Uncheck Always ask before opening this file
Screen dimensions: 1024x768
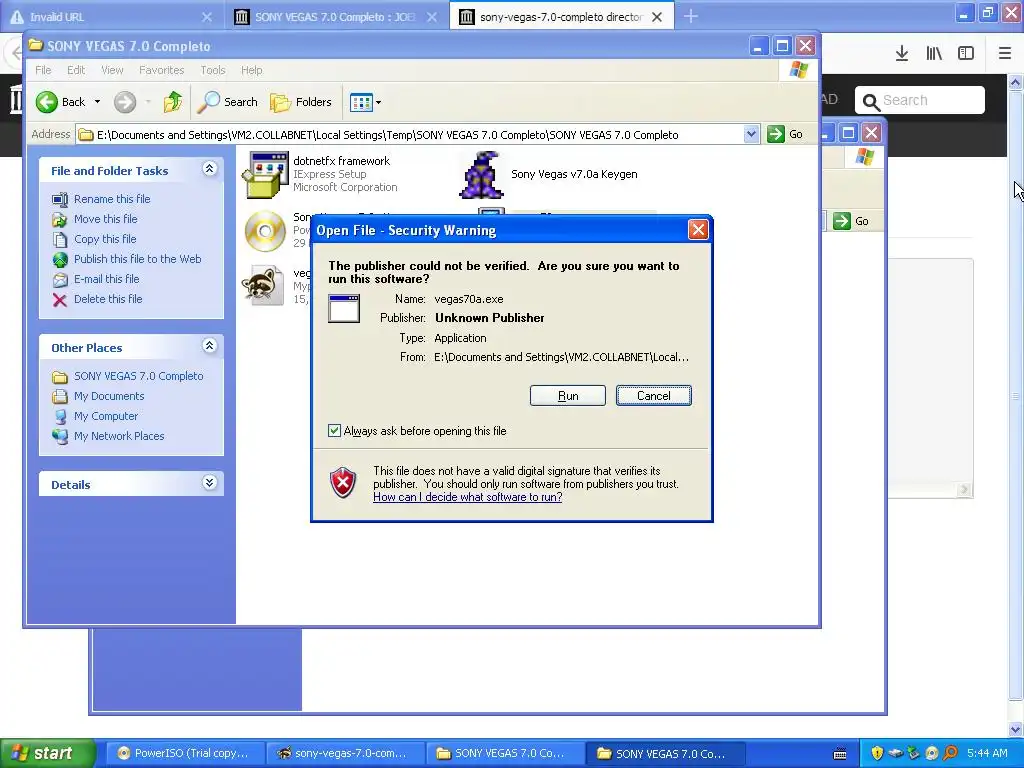(334, 430)
